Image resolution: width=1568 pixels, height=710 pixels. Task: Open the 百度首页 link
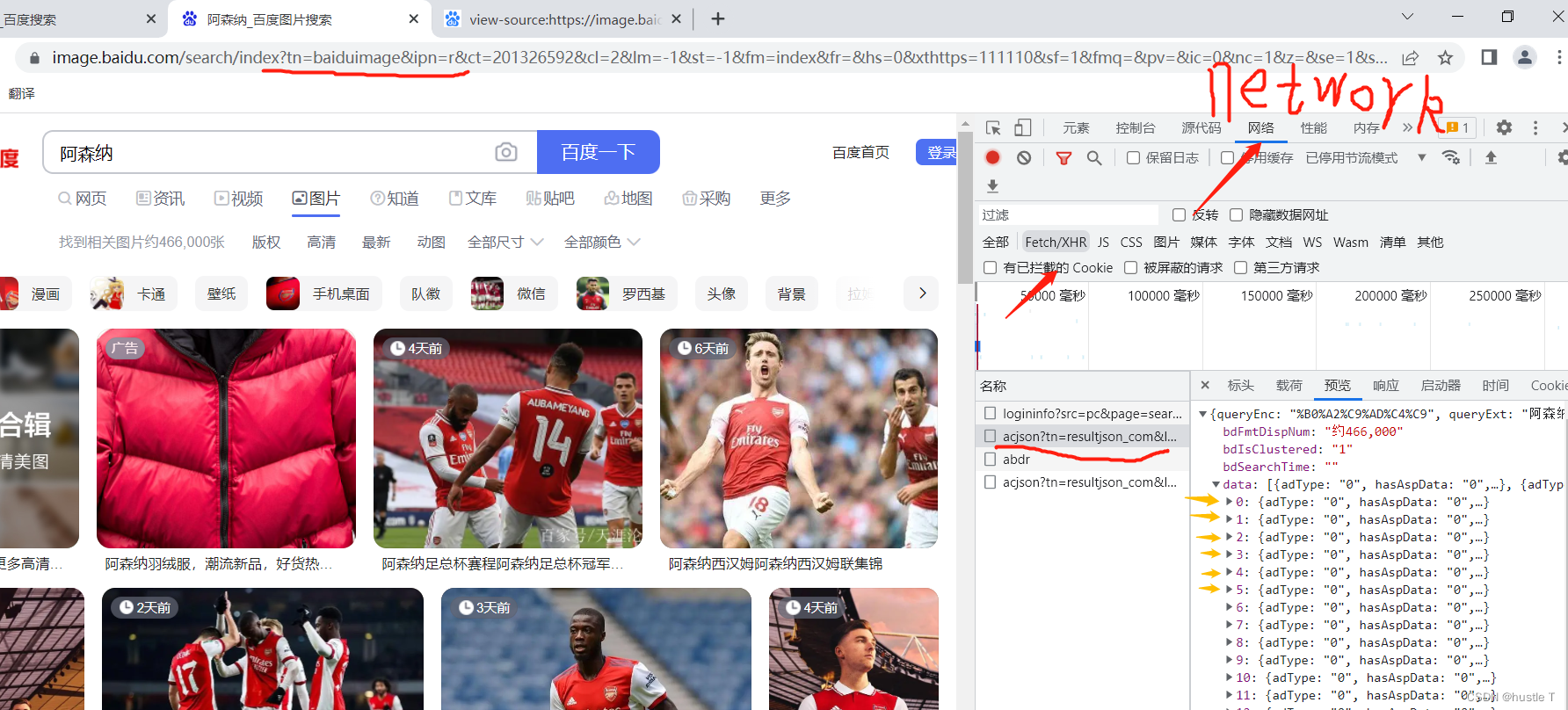pyautogui.click(x=860, y=152)
